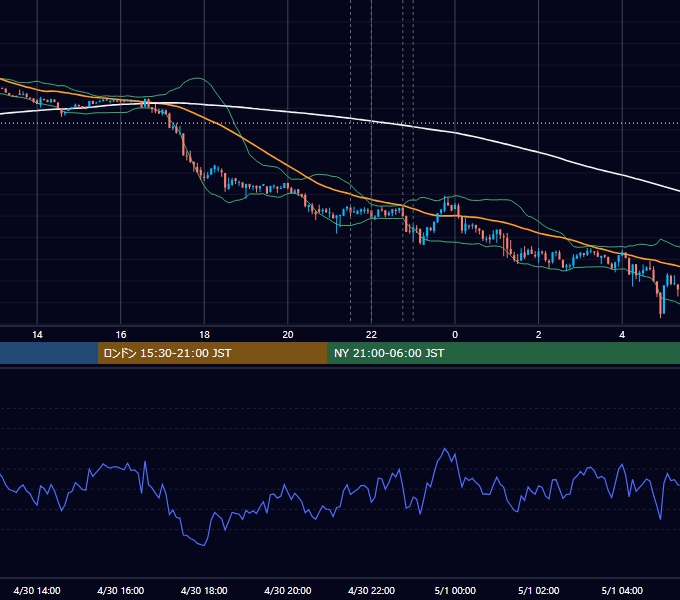Click hour label 22 on price chart axis

(371, 335)
